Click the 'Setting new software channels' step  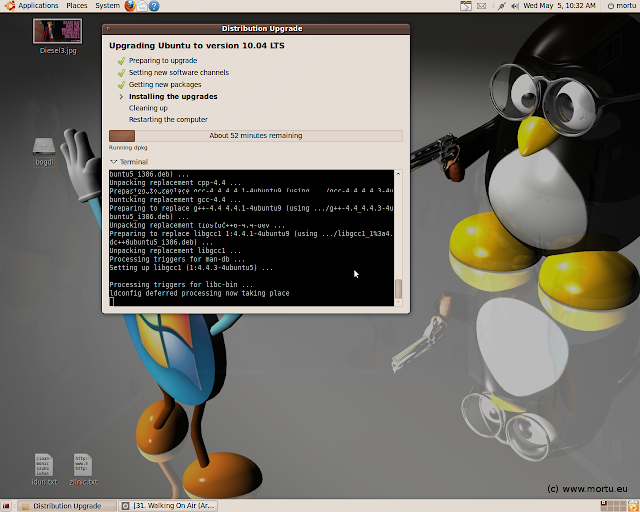[179, 72]
